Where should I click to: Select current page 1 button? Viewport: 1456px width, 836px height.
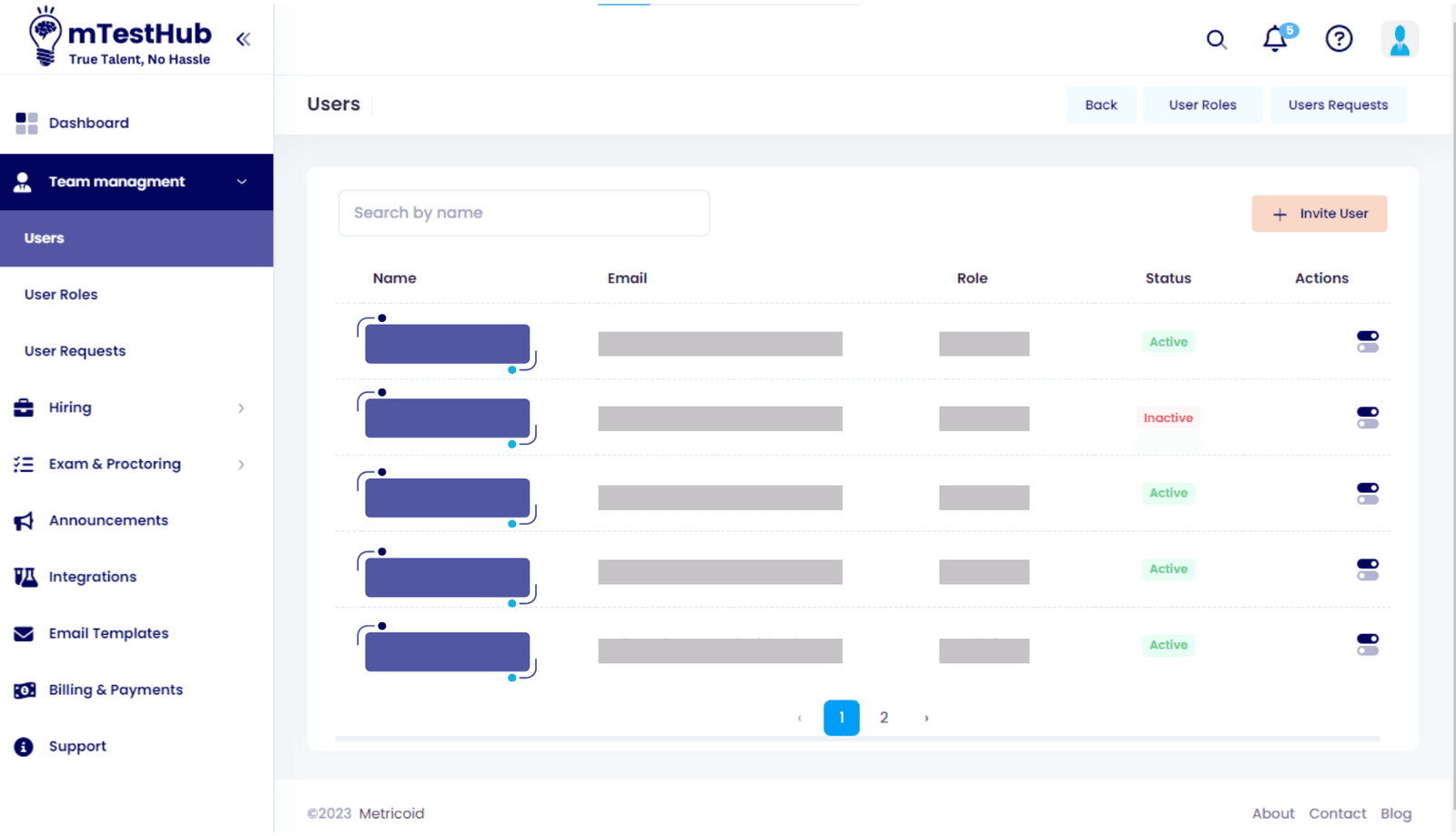842,718
